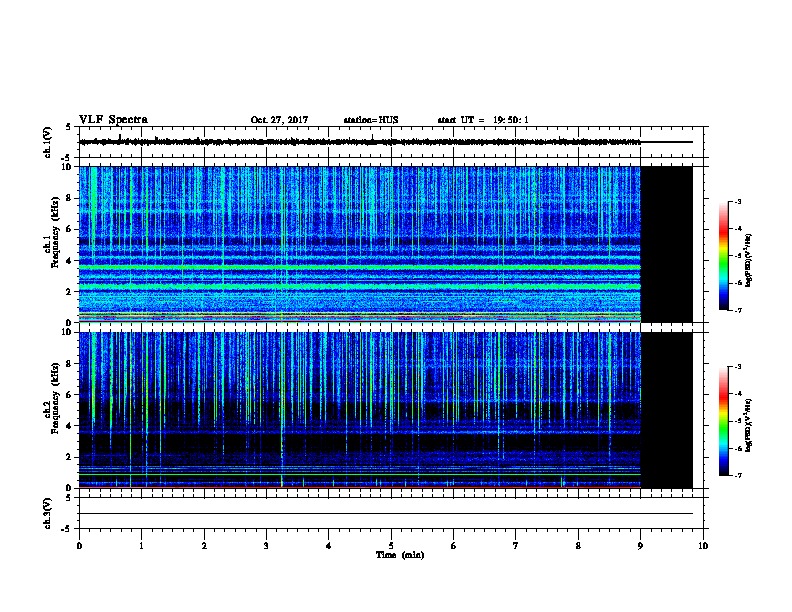Click the "start UT = 19:50: 1" text
The image size is (792, 612).
point(483,120)
